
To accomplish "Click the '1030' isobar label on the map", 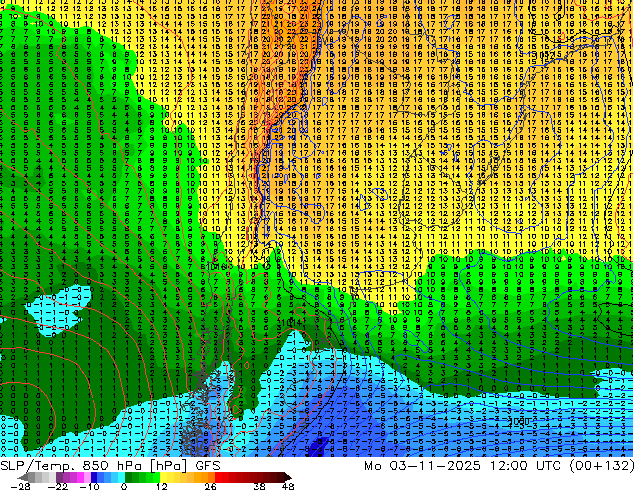I will tap(519, 422).
